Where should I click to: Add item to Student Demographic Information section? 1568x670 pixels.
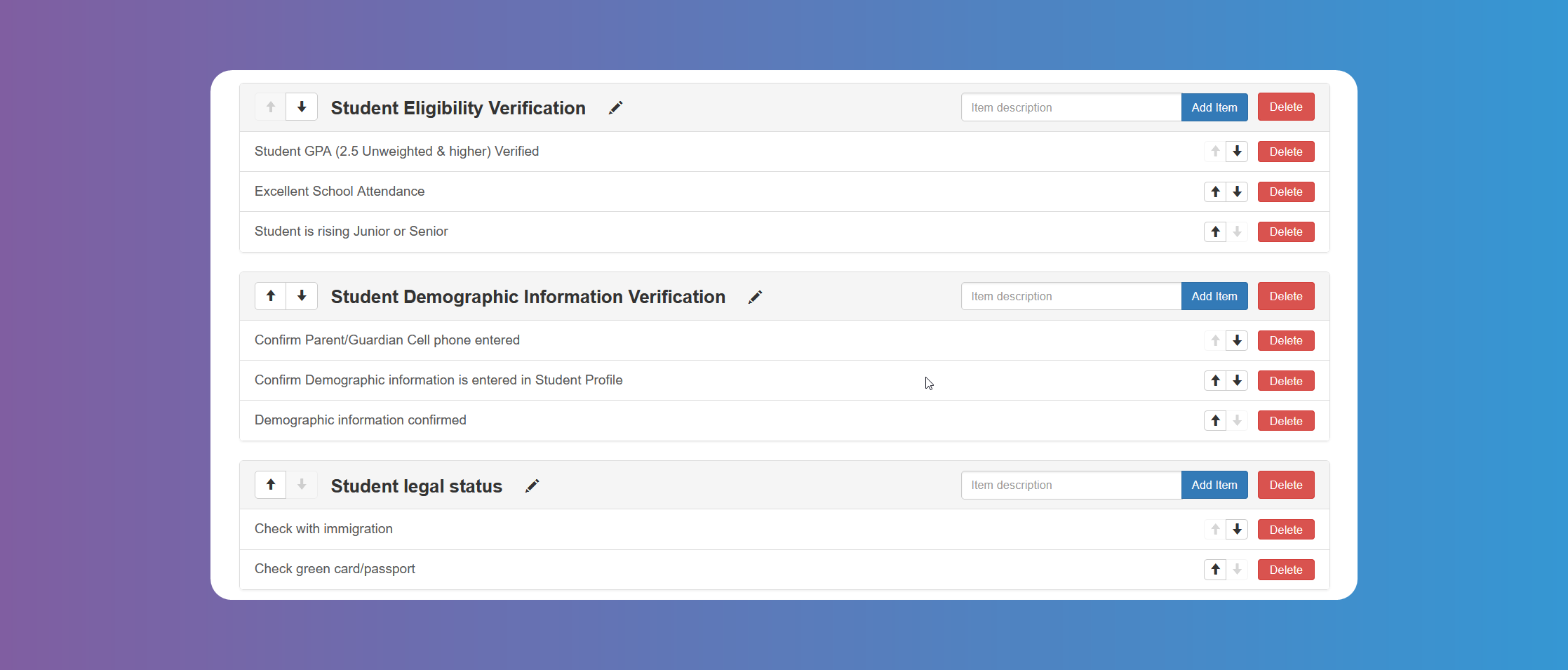coord(1214,295)
